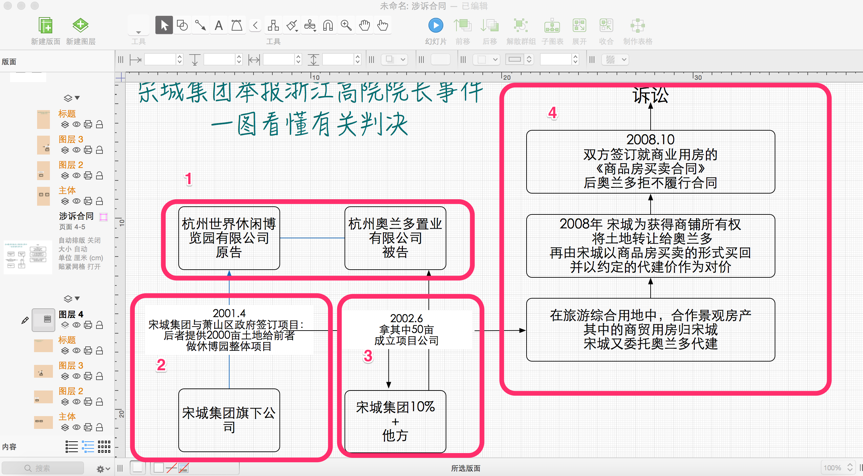Click the height input field
Screen dimensions: 863x476
(338, 59)
